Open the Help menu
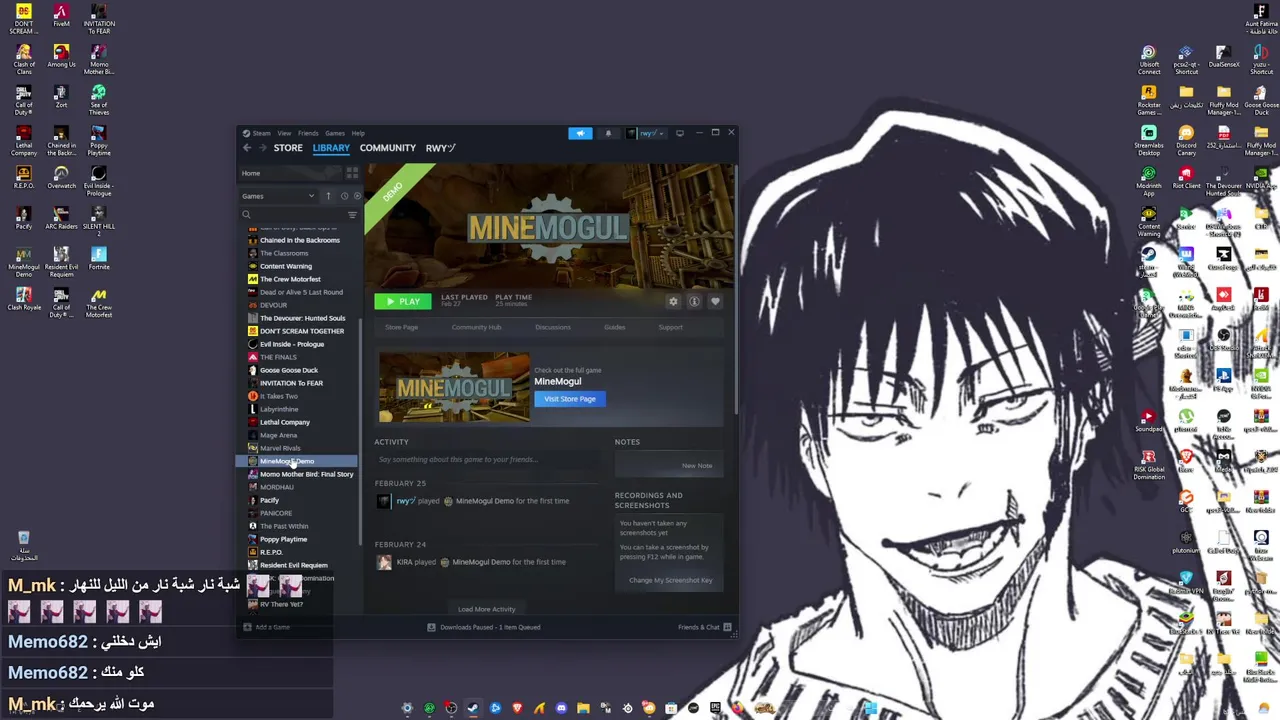The height and width of the screenshot is (720, 1280). click(358, 133)
